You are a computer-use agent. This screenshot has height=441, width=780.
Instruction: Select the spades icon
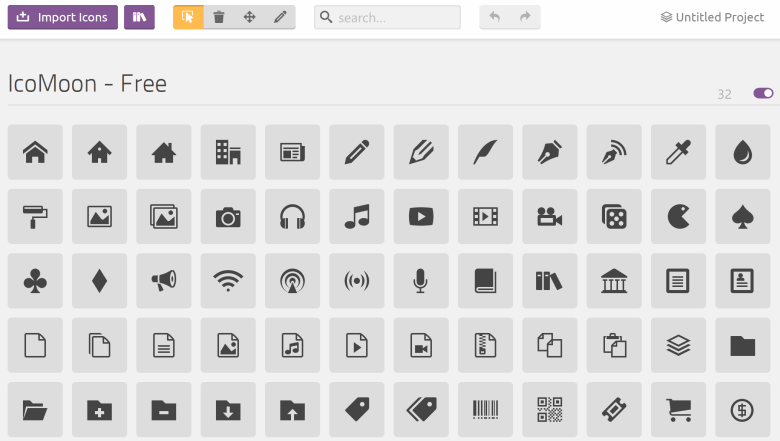[743, 216]
